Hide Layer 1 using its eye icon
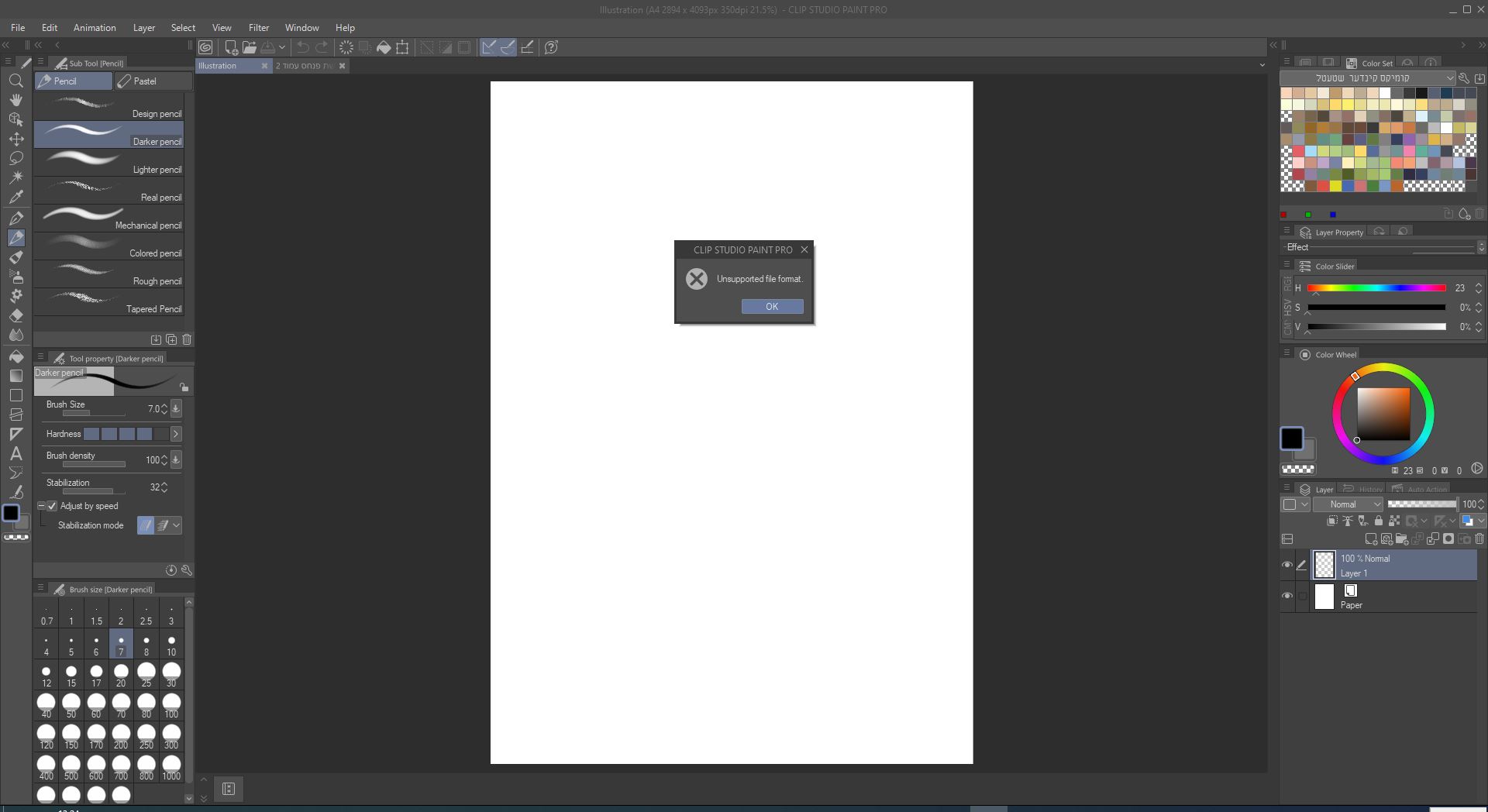Image resolution: width=1488 pixels, height=812 pixels. pos(1287,565)
